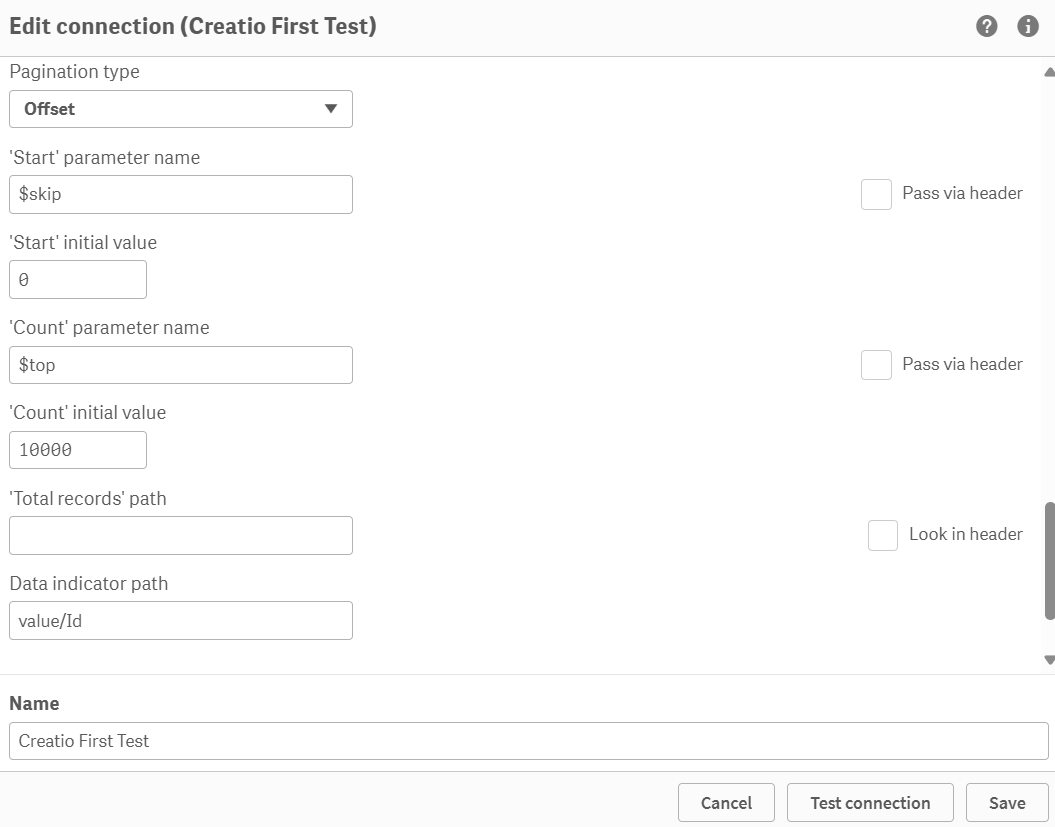Image resolution: width=1055 pixels, height=827 pixels.
Task: Focus the 'Start' parameter name field
Action: 180,195
